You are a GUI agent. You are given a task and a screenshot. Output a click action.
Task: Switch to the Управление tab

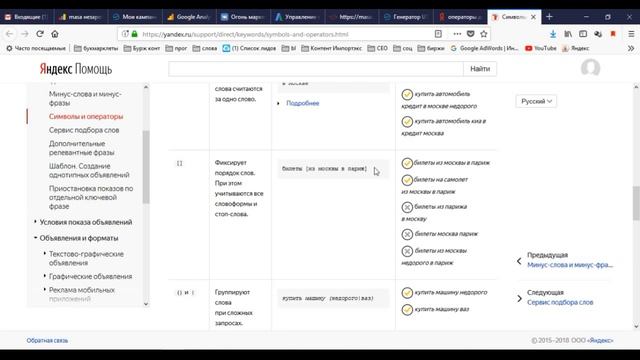tap(298, 17)
